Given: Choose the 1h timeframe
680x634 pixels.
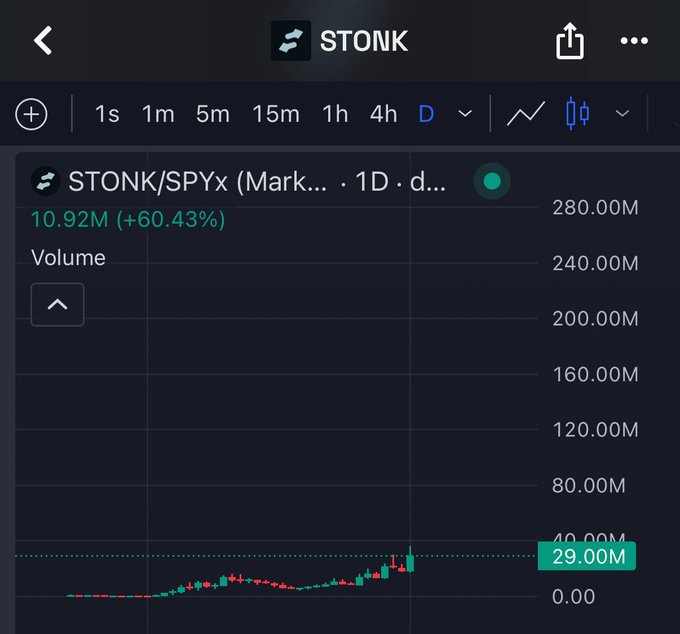Looking at the screenshot, I should point(335,114).
